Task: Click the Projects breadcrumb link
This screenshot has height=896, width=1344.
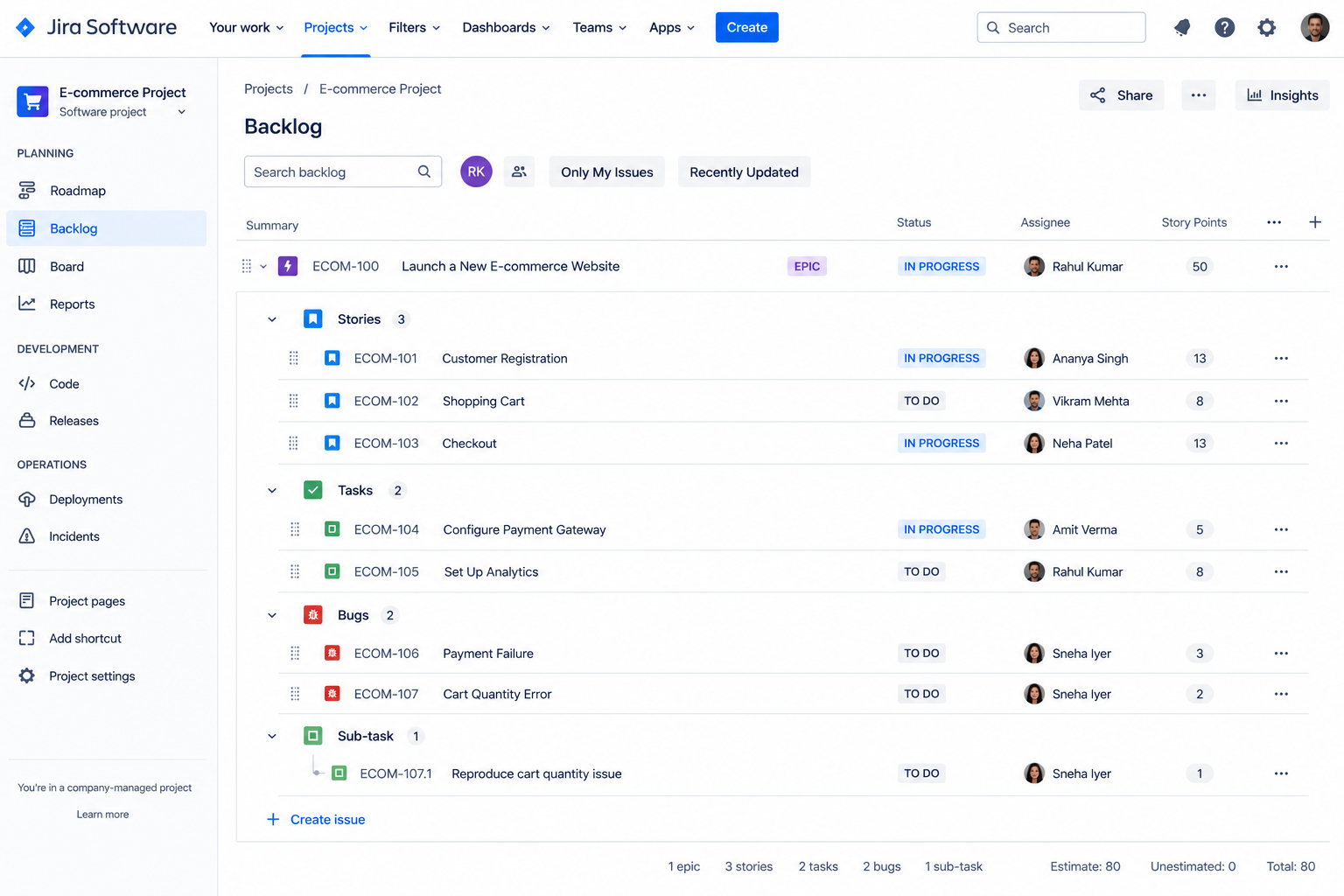Action: click(269, 88)
